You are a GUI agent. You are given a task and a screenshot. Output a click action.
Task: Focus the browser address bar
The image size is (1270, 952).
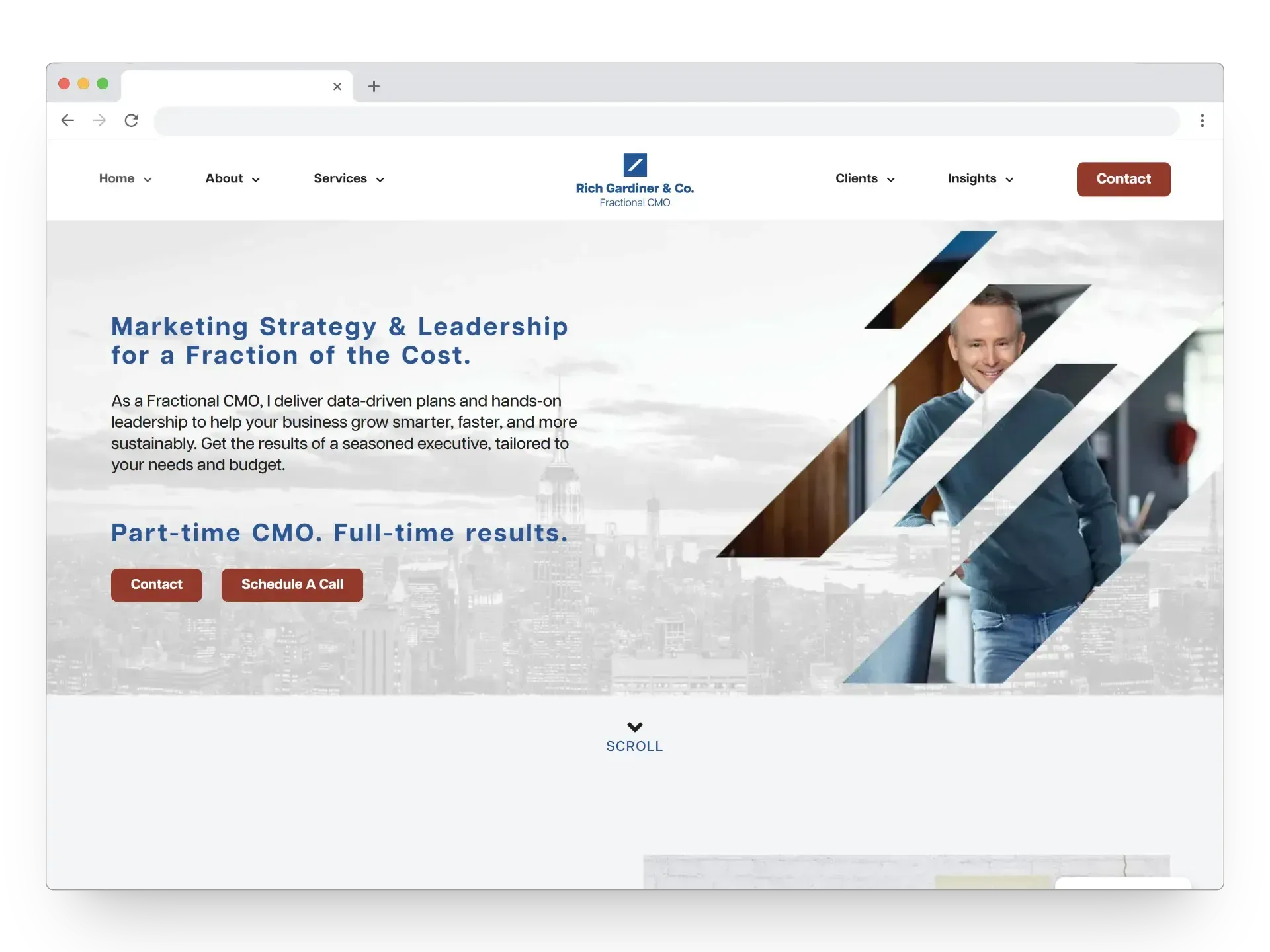667,121
